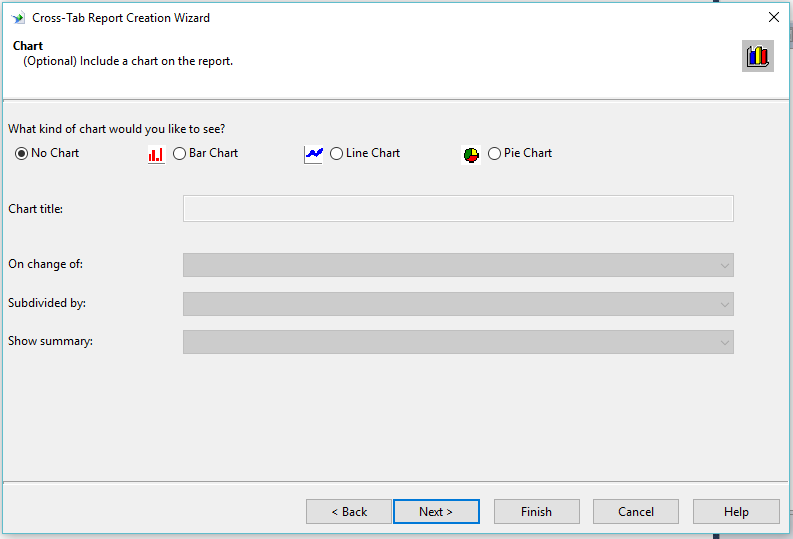Viewport: 793px width, 539px height.
Task: Click the blue line chart icon
Action: click(314, 154)
